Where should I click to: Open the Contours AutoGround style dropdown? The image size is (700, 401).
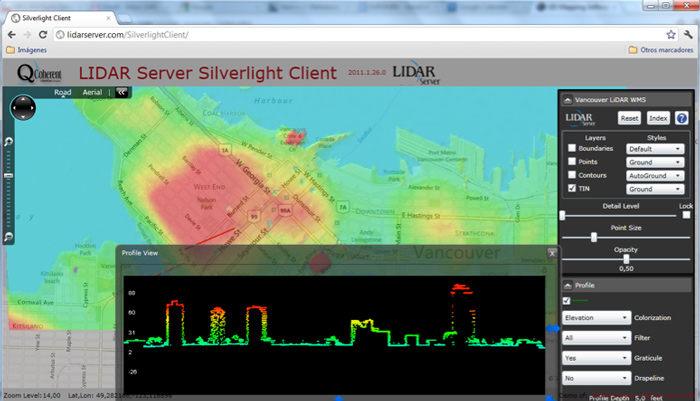(655, 174)
